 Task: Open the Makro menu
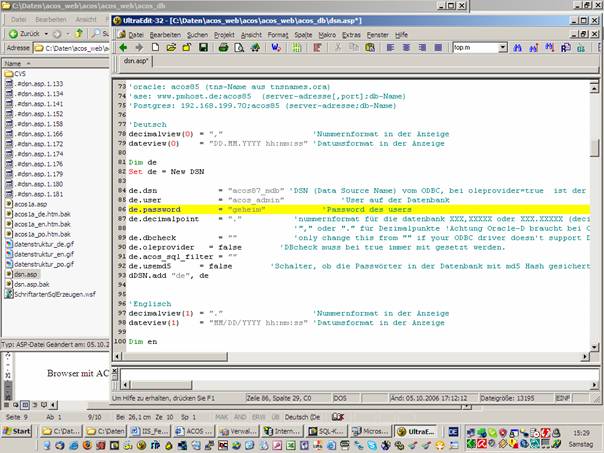click(x=327, y=35)
